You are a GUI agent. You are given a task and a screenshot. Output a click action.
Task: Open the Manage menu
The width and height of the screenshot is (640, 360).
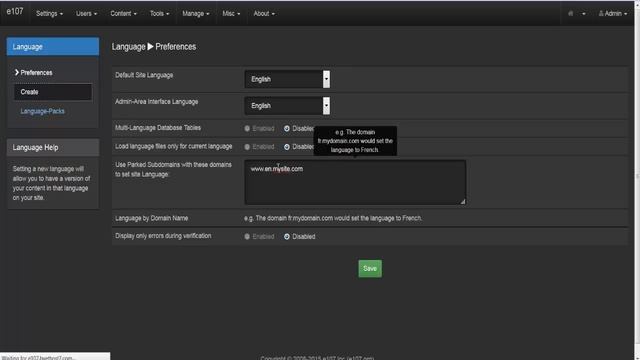196,13
